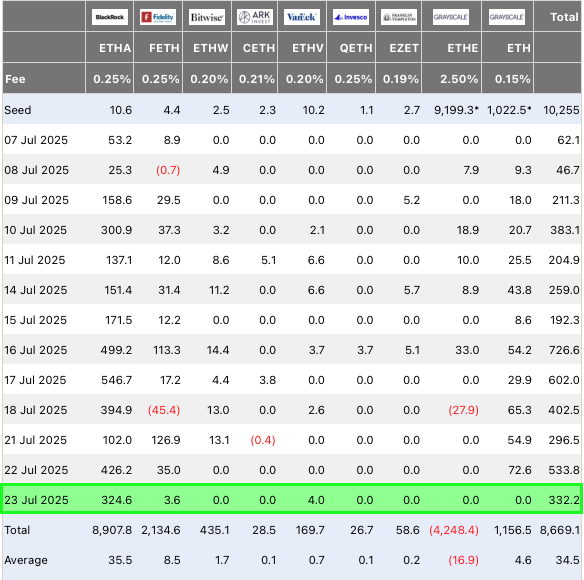
Task: Click the Franklin Templeton logo
Action: pyautogui.click(x=399, y=17)
